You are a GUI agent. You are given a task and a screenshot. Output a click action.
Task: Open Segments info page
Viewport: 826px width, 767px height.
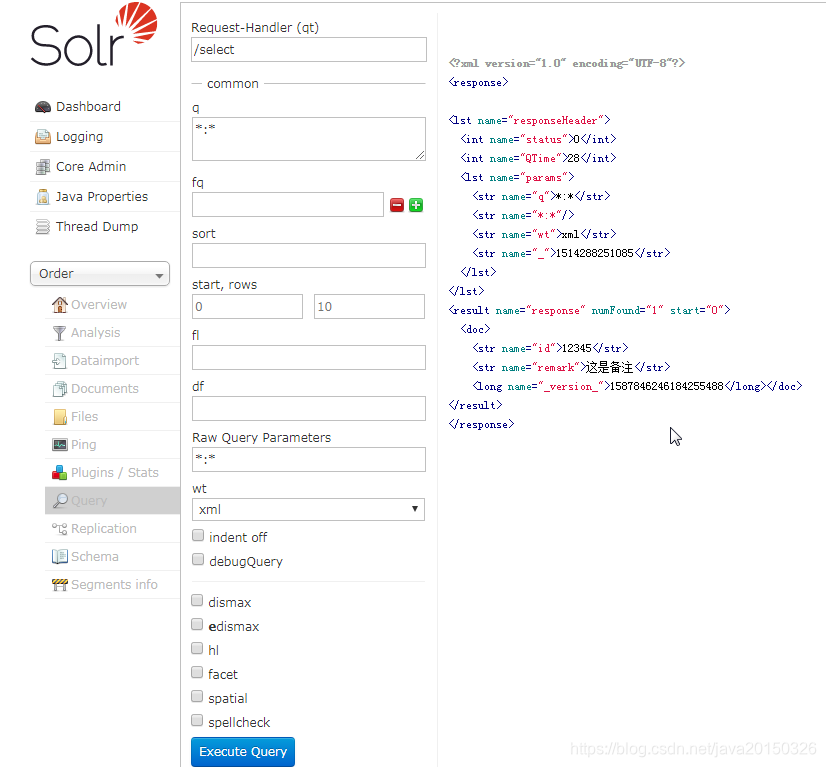coord(114,585)
